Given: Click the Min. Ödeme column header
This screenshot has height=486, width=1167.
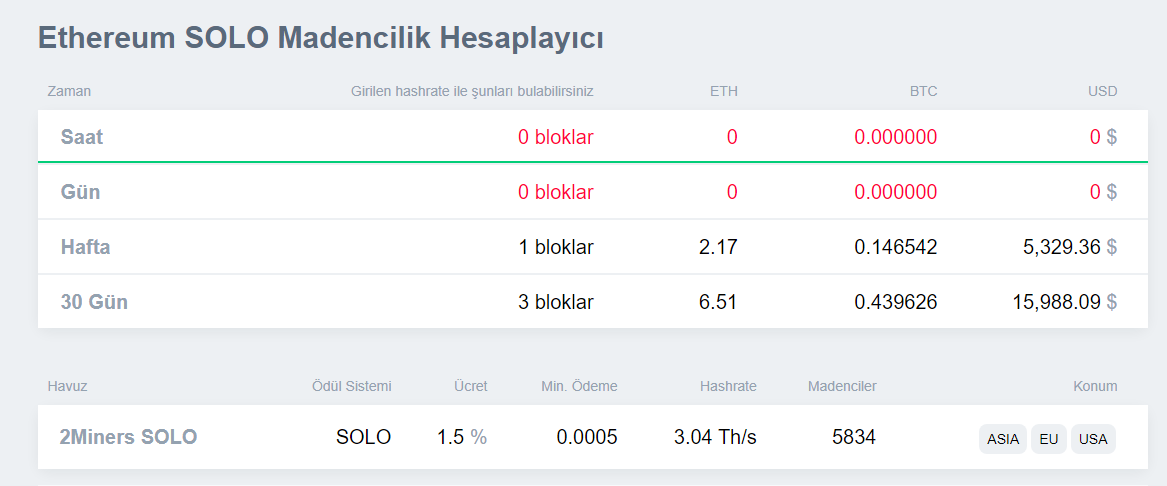Looking at the screenshot, I should coord(579,386).
